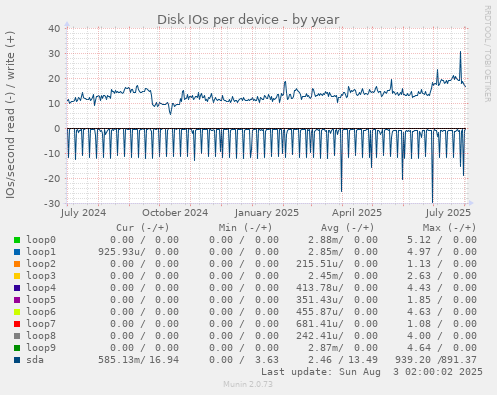The image size is (497, 395).
Task: Click loop4 average value 413.78u
Action: coord(318,288)
